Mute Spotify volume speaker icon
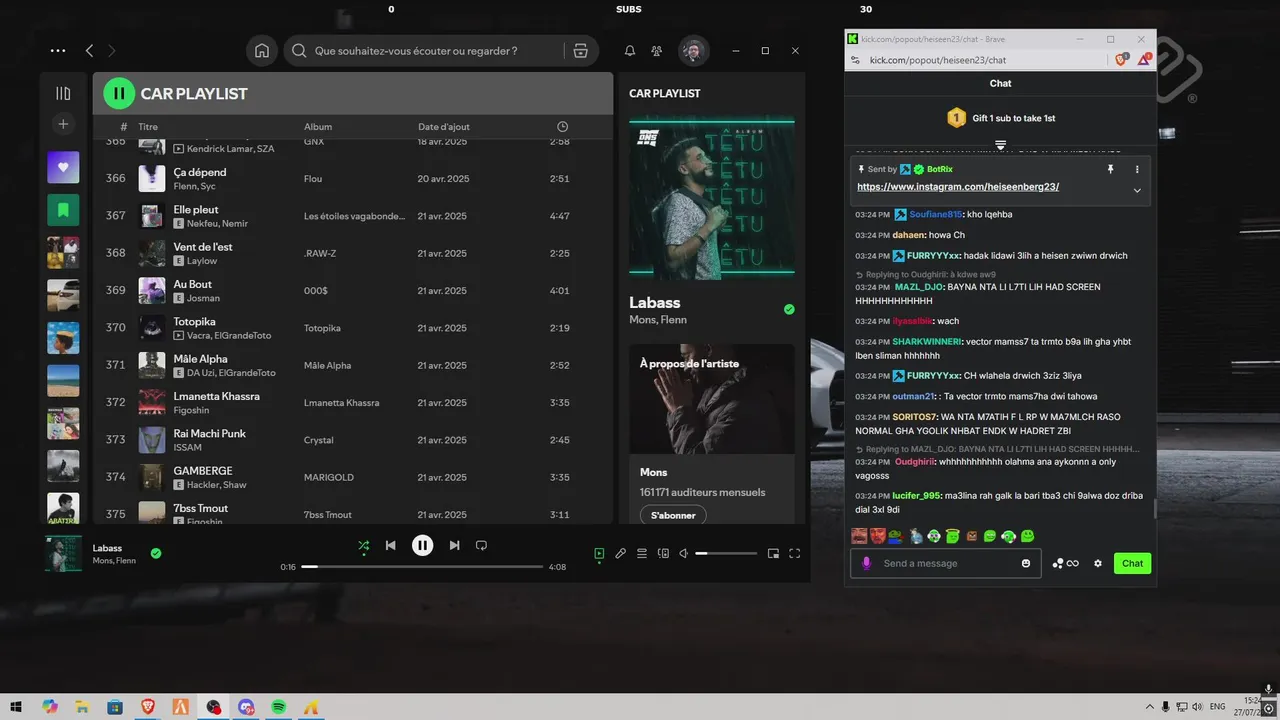Viewport: 1280px width, 720px height. (x=684, y=553)
